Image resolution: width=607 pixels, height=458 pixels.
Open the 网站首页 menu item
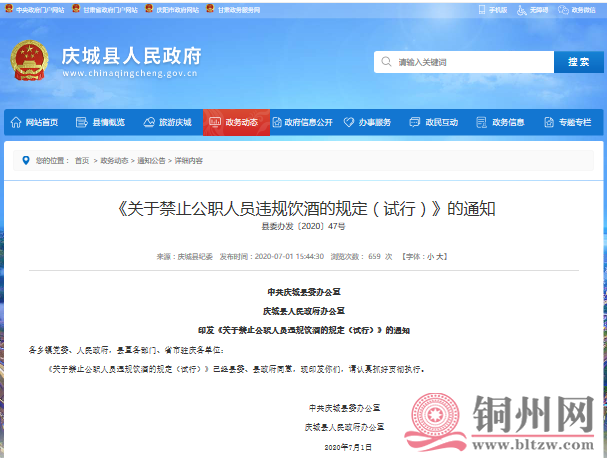[42, 122]
